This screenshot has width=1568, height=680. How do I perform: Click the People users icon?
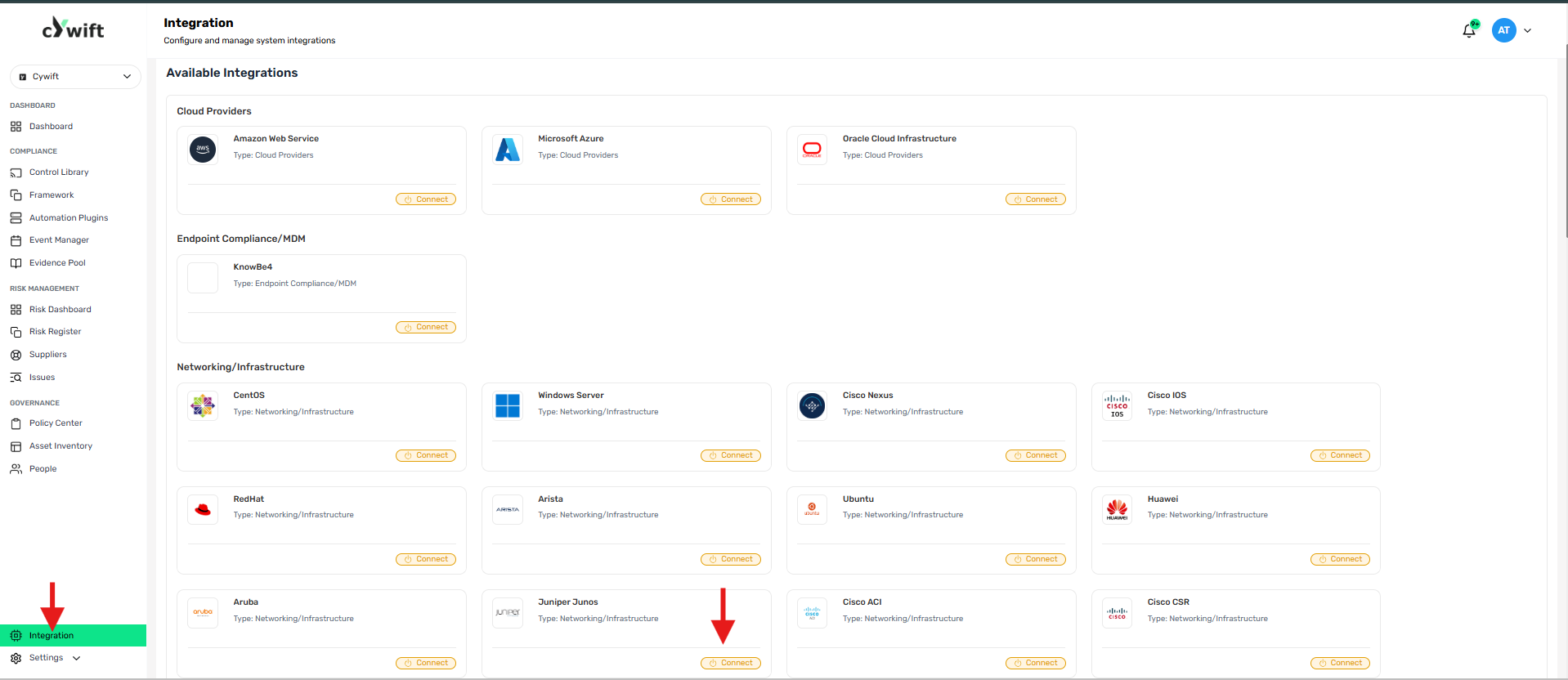tap(16, 469)
